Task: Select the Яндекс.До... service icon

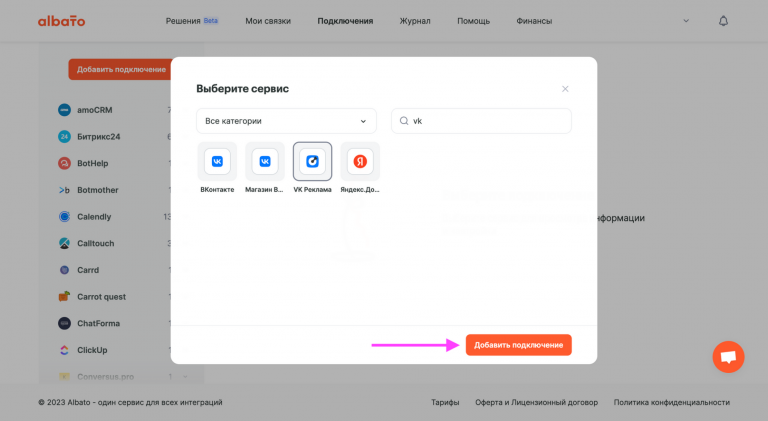Action: (360, 162)
